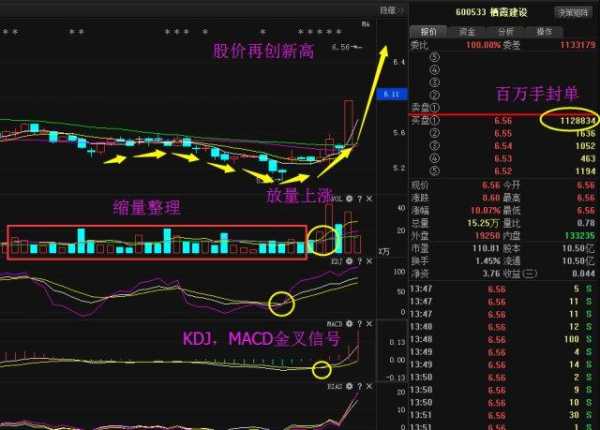Select the stock title 600533 栖霞建设
This screenshot has width=600, height=430.
coord(491,12)
